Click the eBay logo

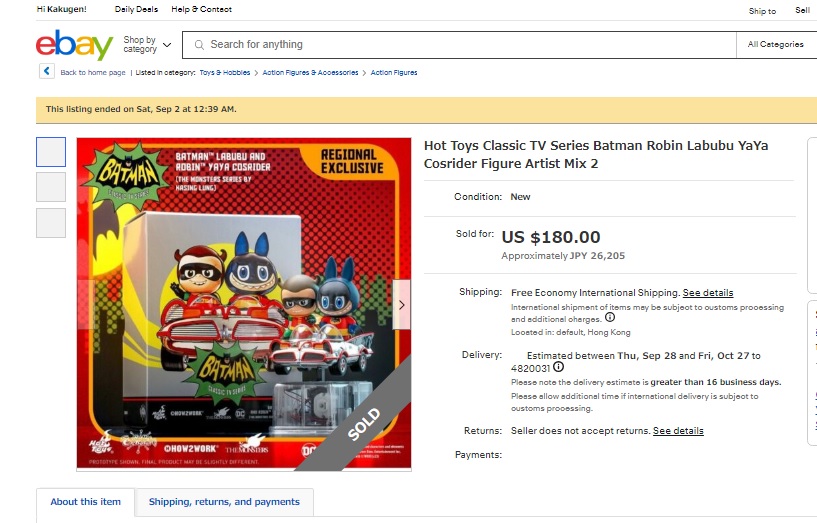click(x=75, y=45)
